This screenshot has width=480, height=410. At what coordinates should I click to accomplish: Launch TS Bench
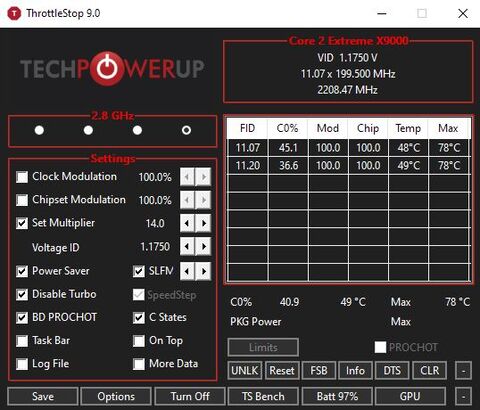[263, 396]
